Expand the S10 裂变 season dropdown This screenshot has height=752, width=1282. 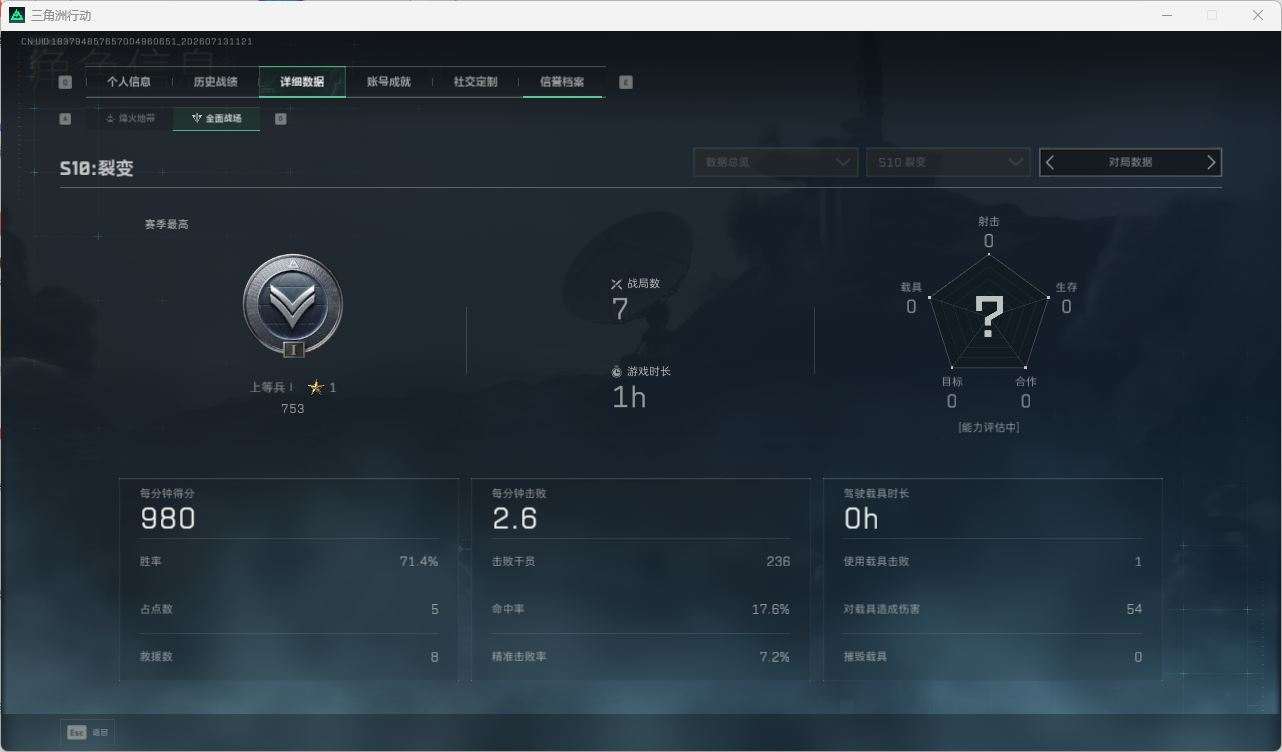947,162
